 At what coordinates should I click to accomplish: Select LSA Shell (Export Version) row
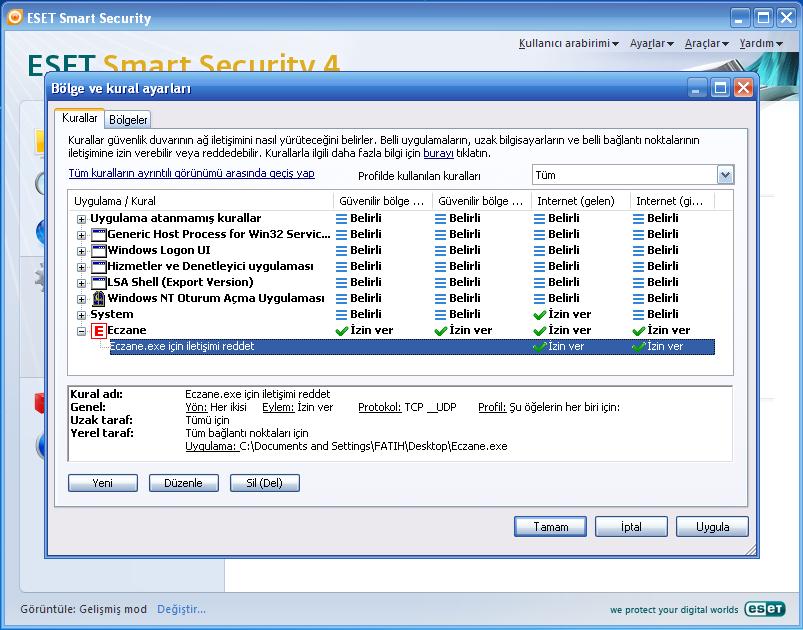[180, 283]
